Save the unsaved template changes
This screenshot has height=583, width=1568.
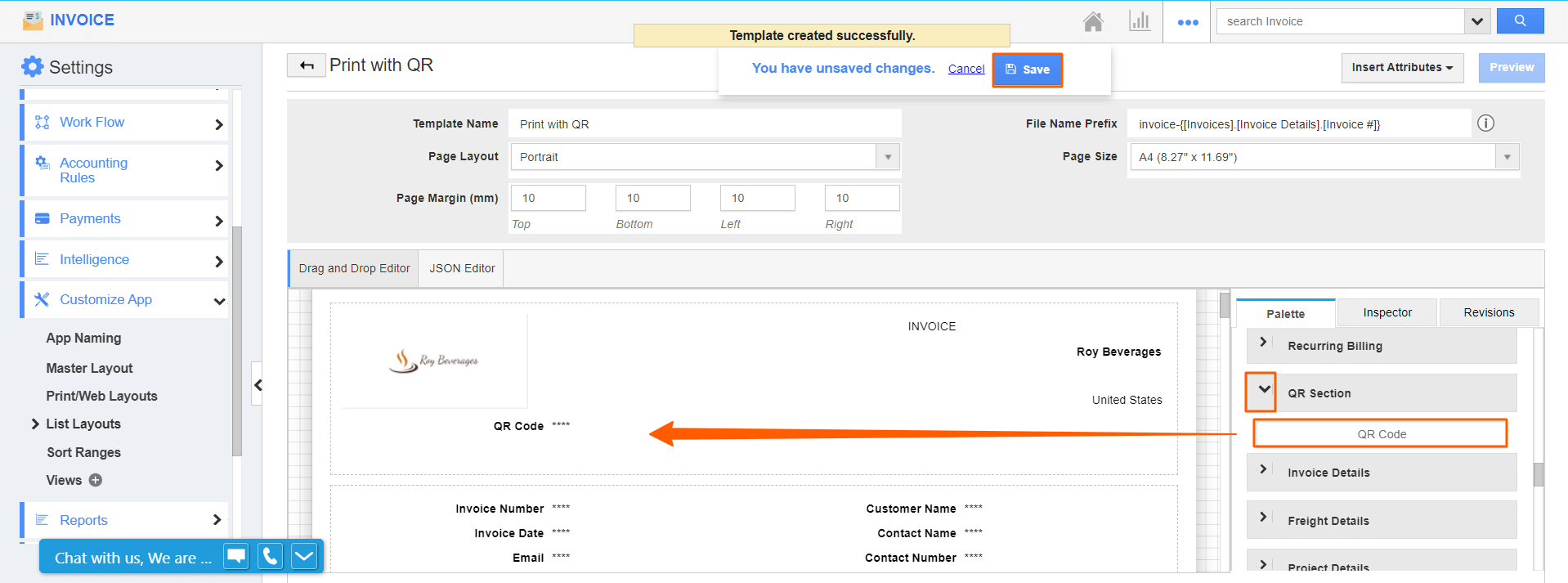tap(1027, 70)
